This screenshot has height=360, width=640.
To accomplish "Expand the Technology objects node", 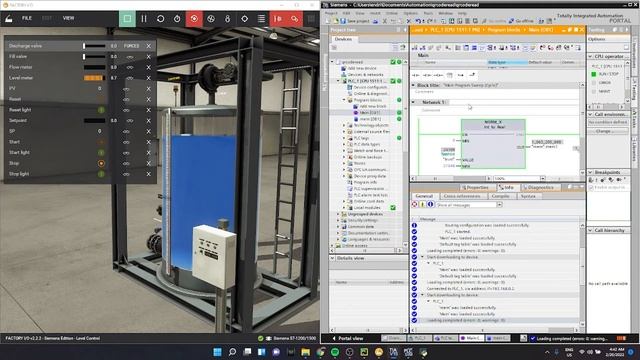I will pyautogui.click(x=344, y=125).
